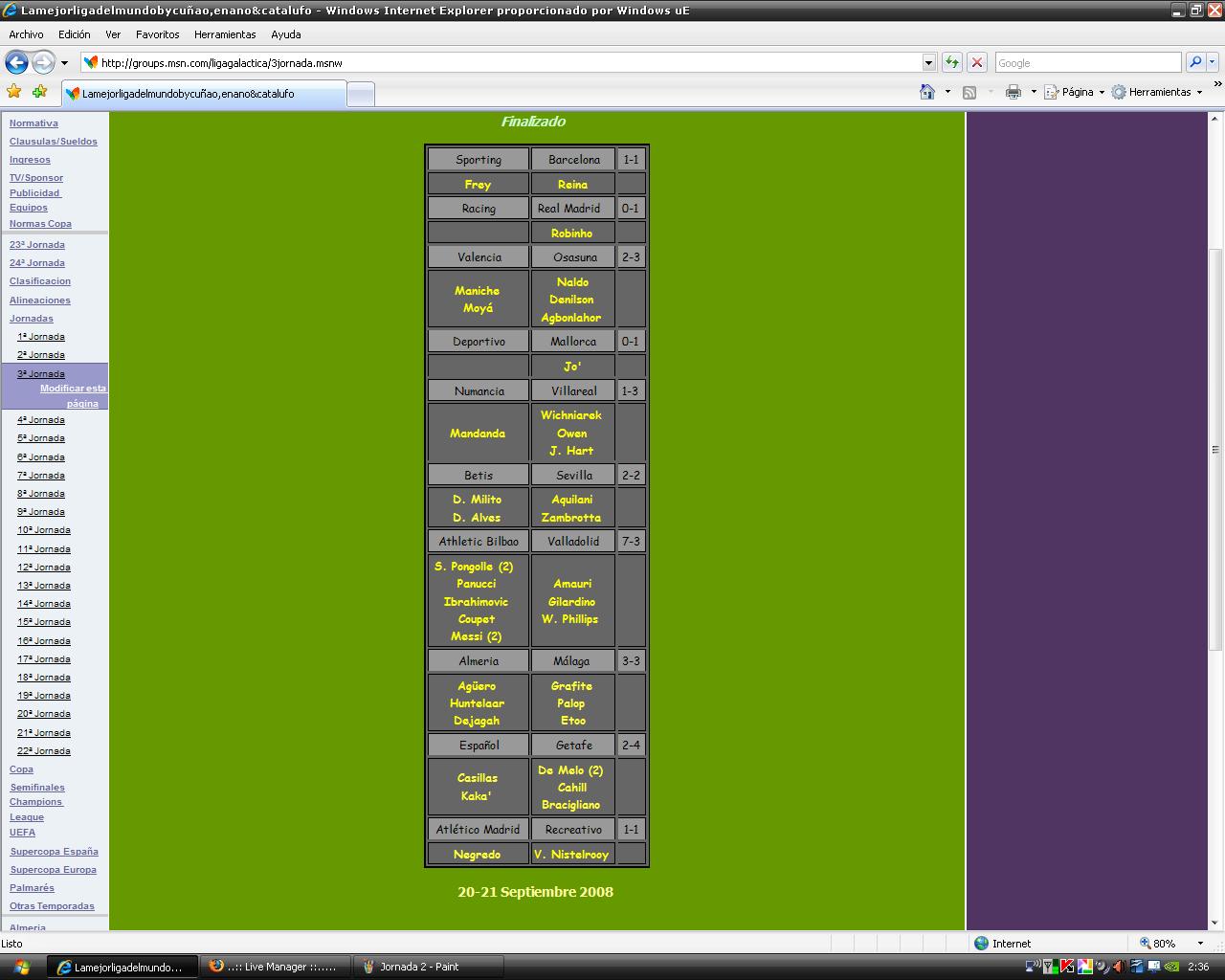Open the Clausulas/Sueldos link

54,142
